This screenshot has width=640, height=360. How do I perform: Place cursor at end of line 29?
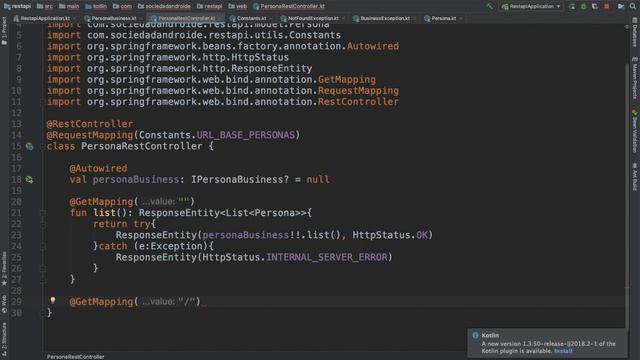[202, 302]
